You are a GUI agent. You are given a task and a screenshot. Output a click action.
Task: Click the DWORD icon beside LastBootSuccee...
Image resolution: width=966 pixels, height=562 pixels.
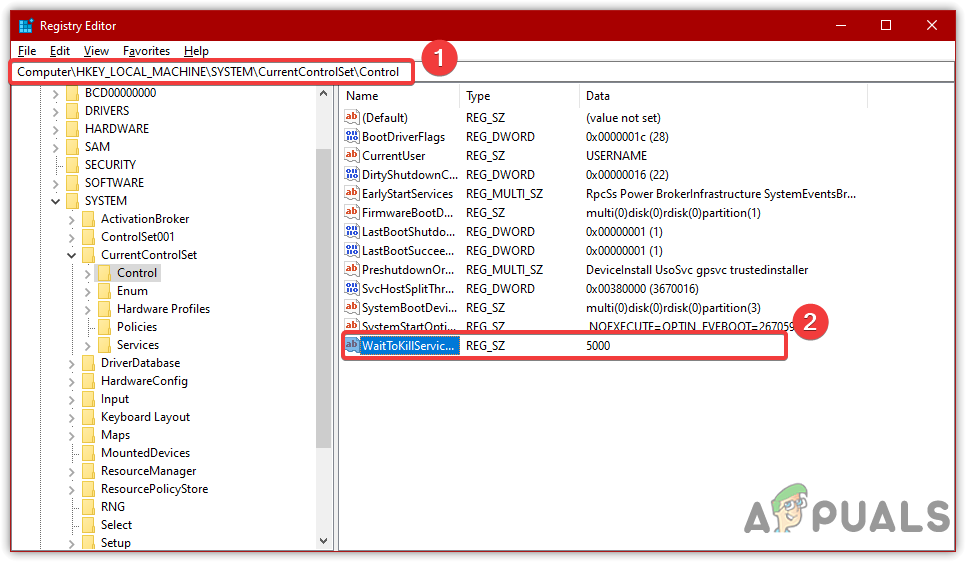(352, 251)
